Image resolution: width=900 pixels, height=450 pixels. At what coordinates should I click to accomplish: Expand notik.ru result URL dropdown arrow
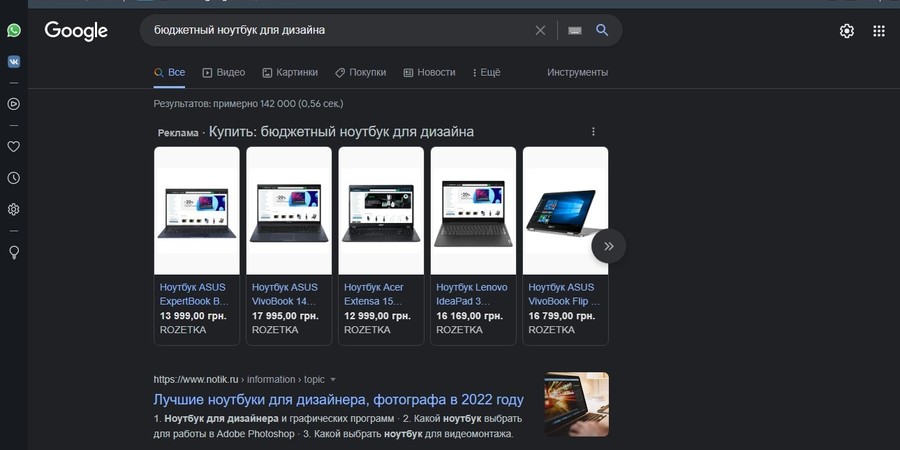pyautogui.click(x=333, y=380)
